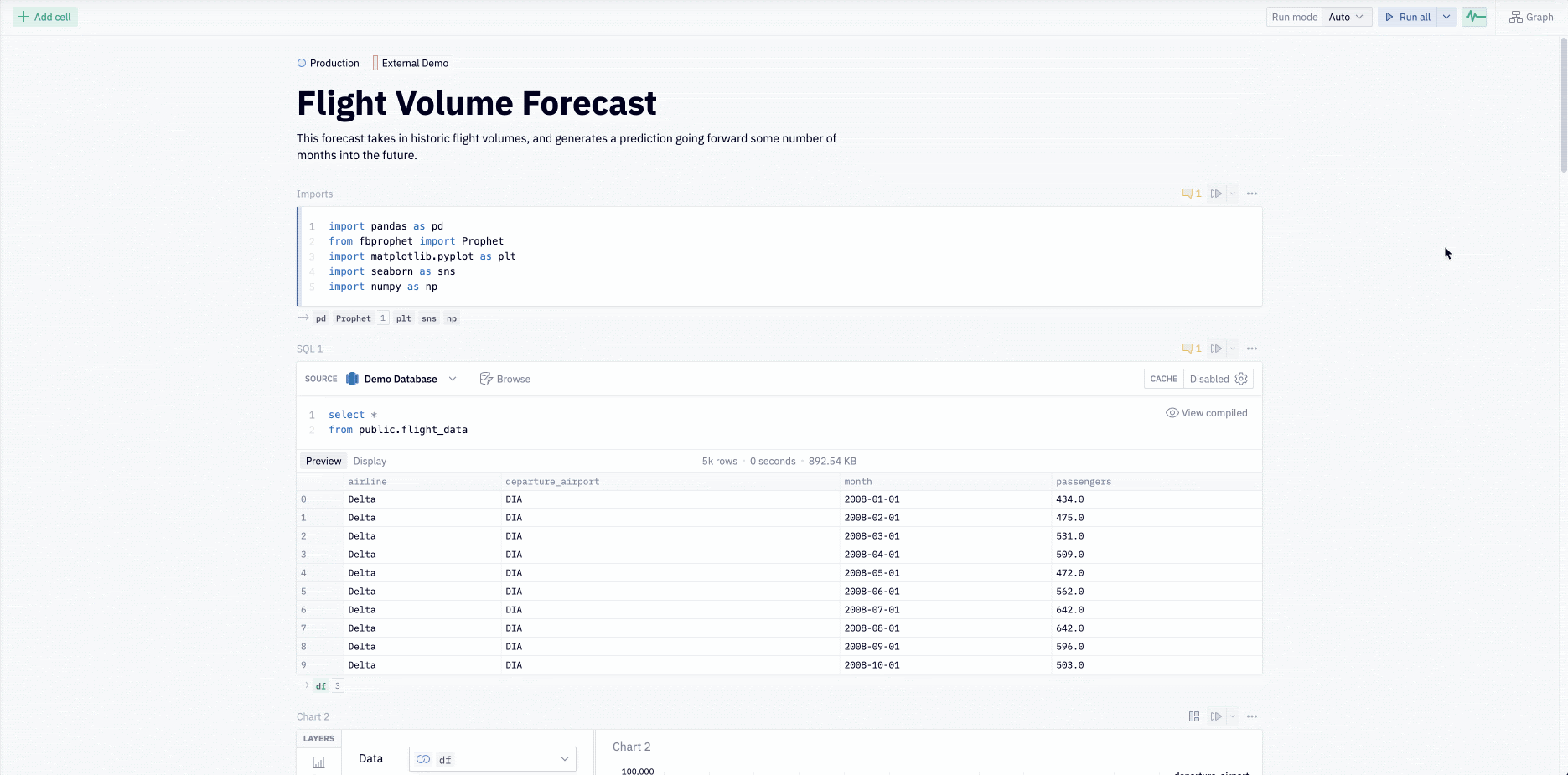Screen dimensions: 1568x775
Task: Switch to the Display tab
Action: tap(370, 461)
